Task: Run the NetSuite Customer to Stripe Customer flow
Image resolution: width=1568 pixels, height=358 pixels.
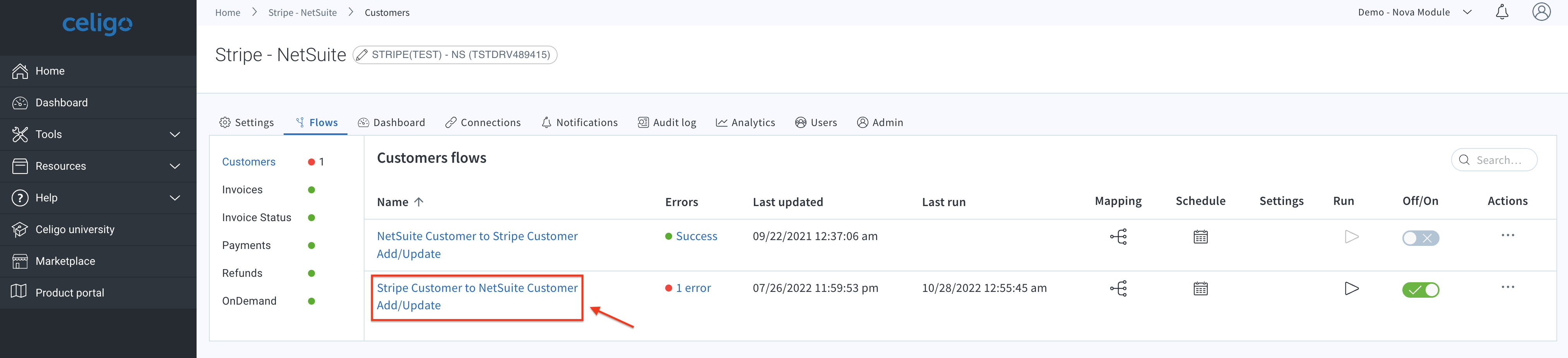Action: click(1351, 237)
